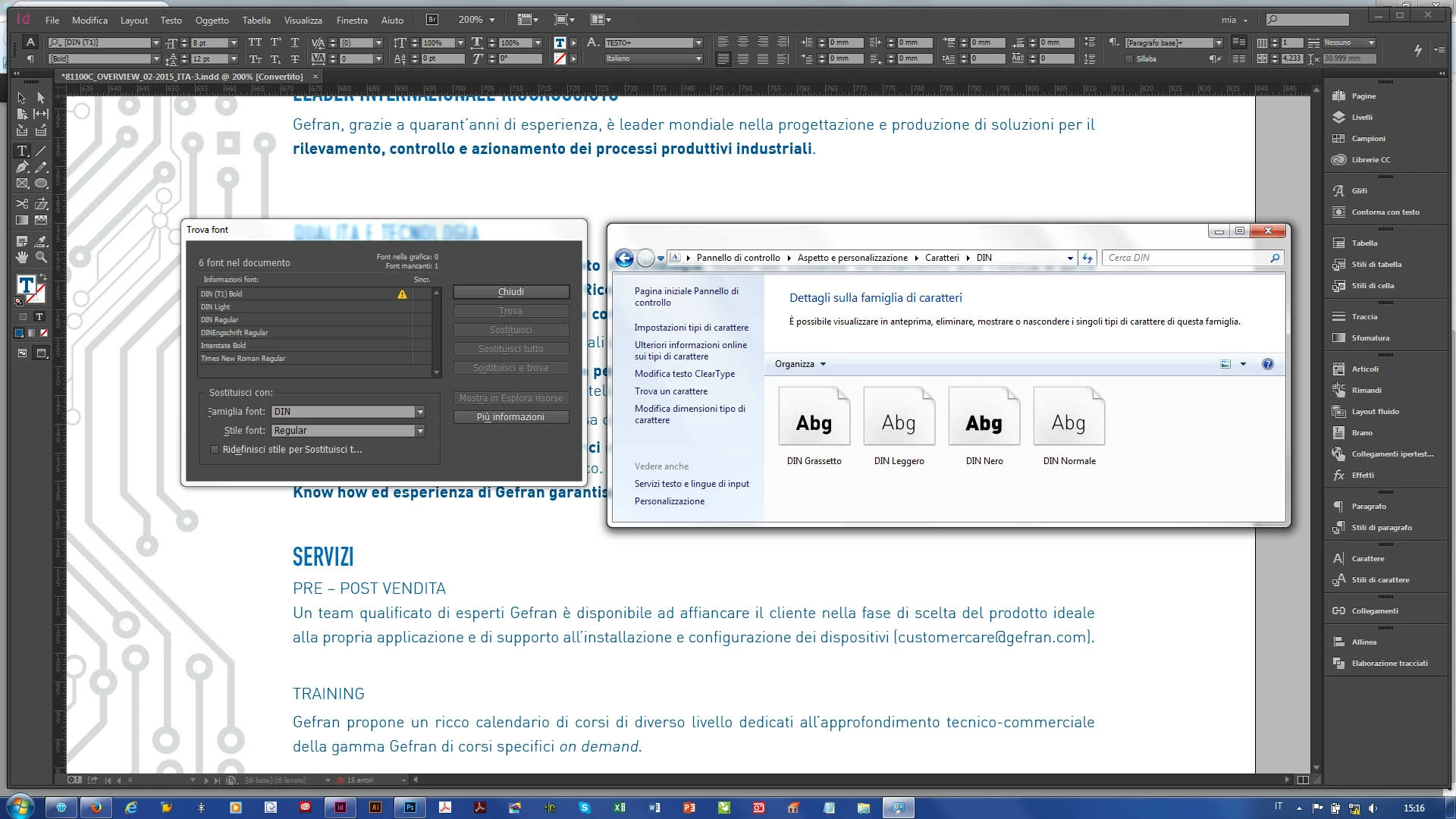The width and height of the screenshot is (1456, 819).
Task: Enable Ridefinisci stile per Sostituisci checkbox
Action: [215, 450]
